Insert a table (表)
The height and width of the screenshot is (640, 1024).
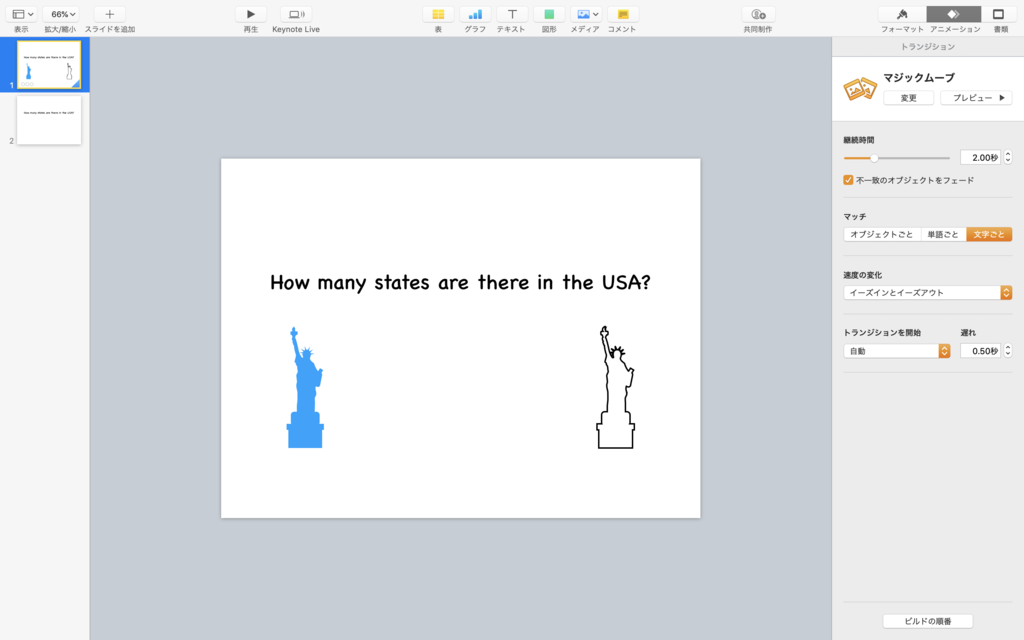(438, 14)
